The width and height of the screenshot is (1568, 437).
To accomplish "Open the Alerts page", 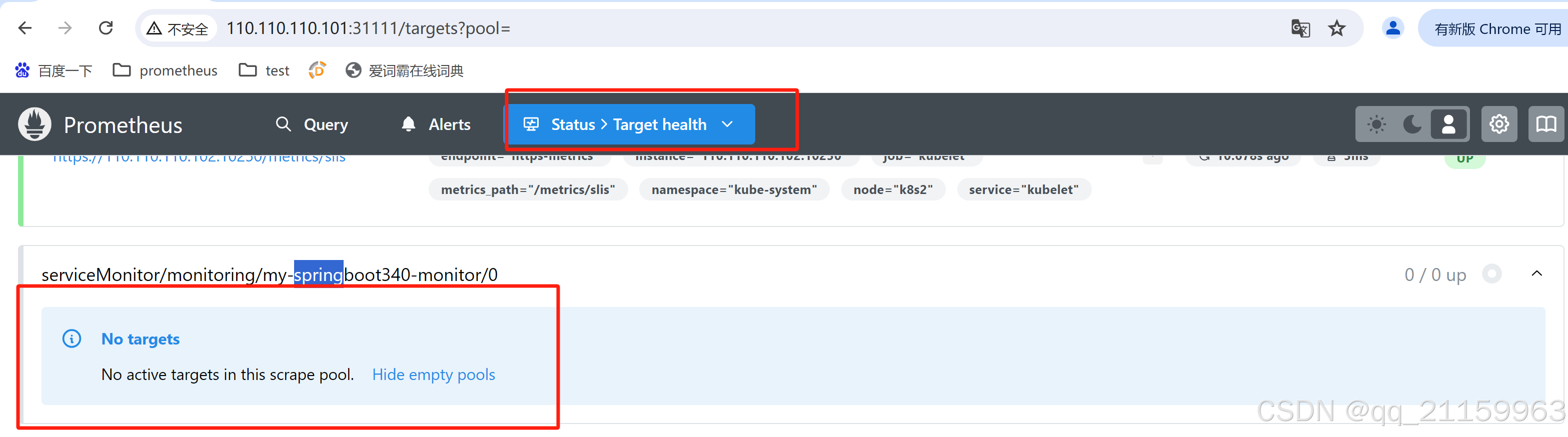I will (436, 124).
